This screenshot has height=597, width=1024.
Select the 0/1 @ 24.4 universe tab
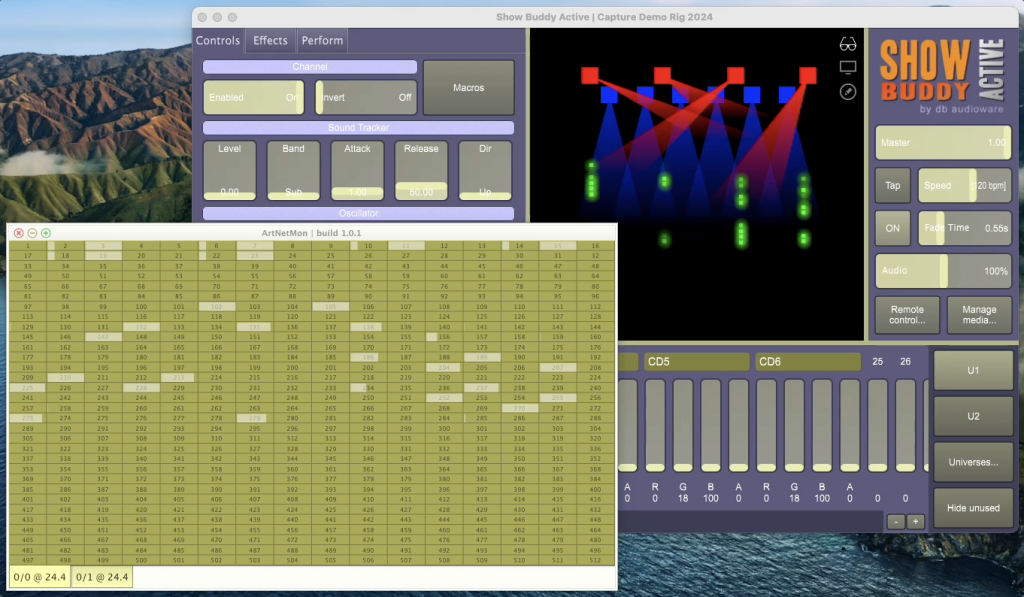(x=101, y=577)
